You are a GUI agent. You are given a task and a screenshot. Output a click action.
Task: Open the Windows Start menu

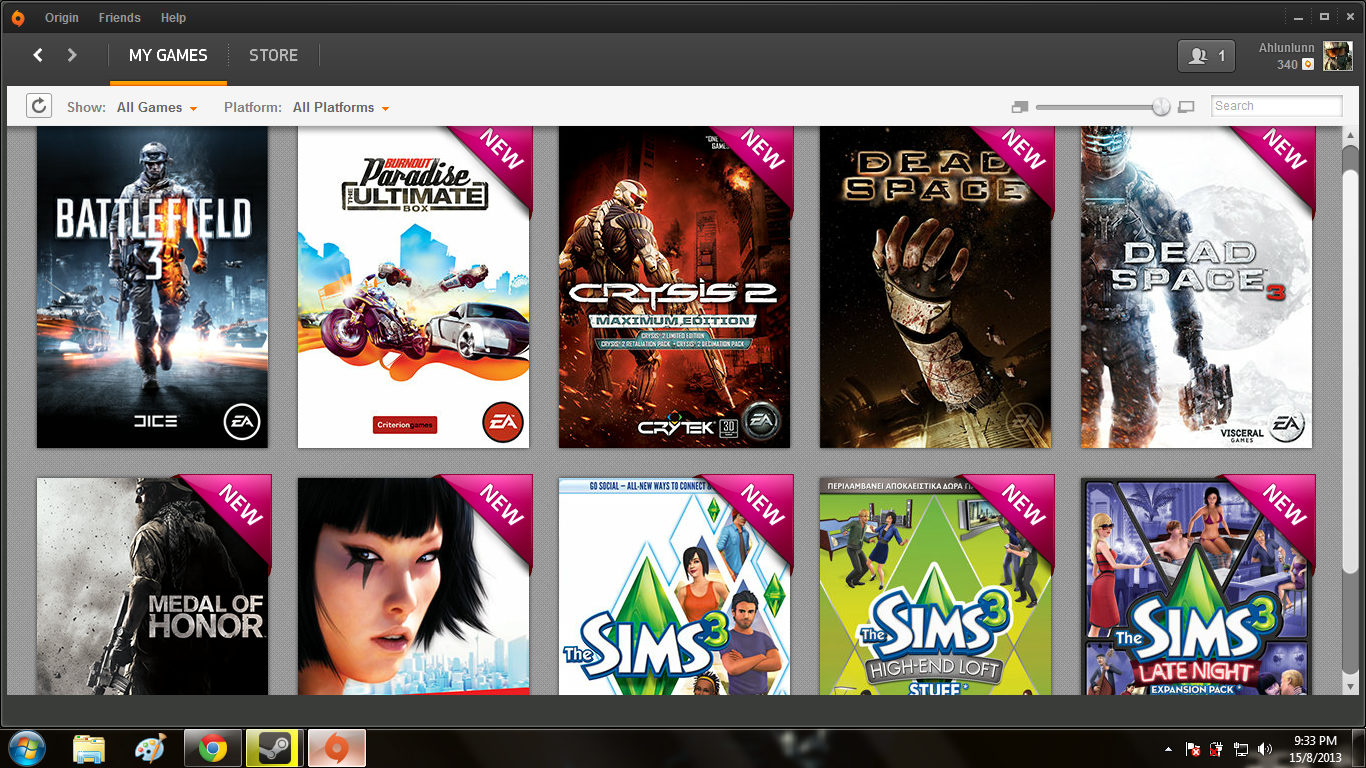(27, 748)
